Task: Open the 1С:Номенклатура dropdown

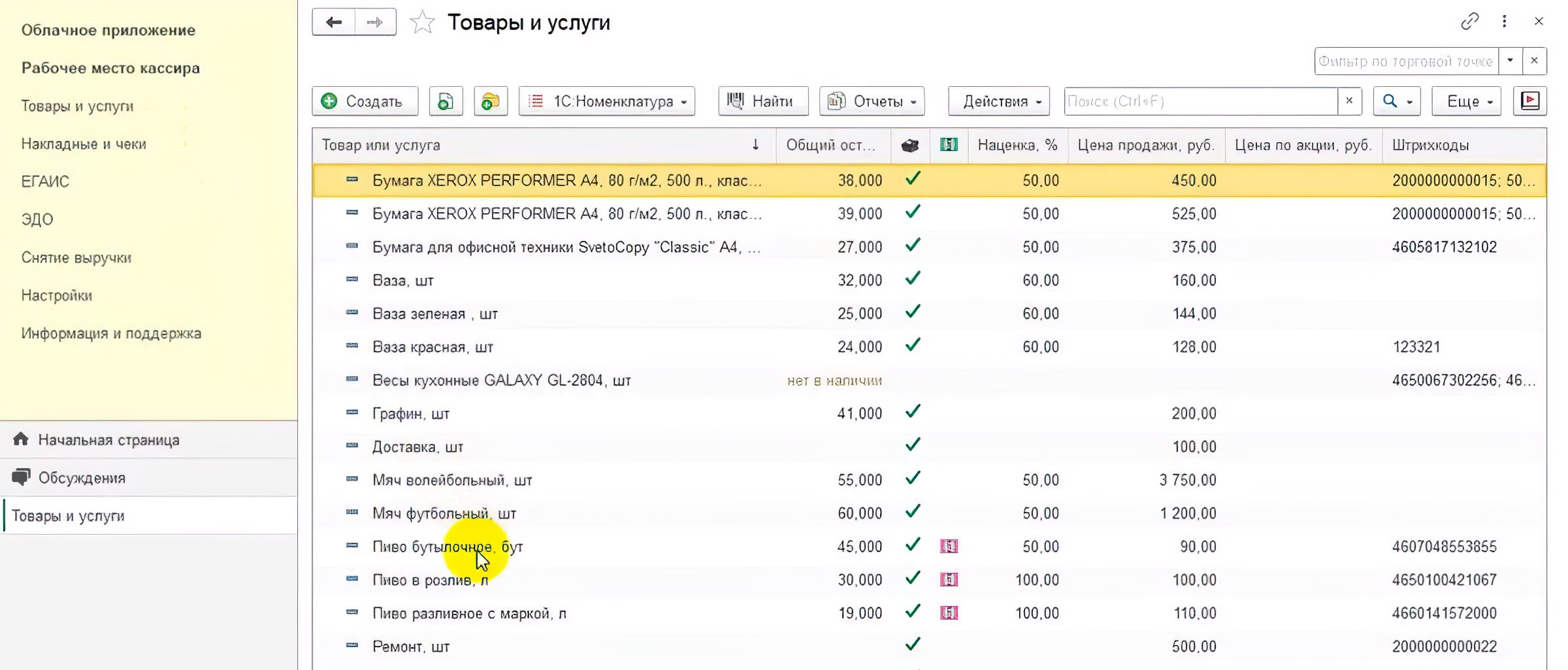Action: [x=607, y=101]
